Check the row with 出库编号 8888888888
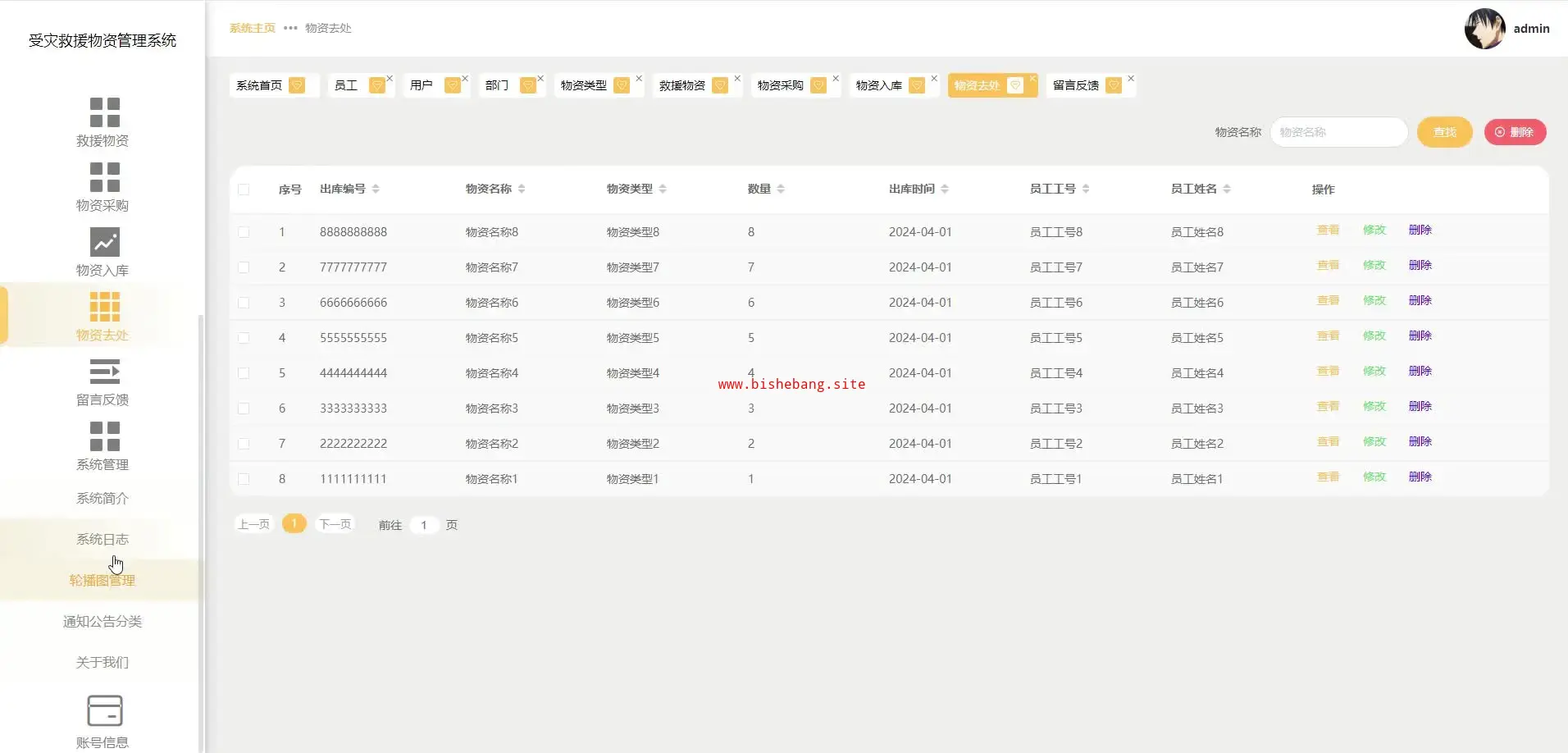 click(x=244, y=232)
